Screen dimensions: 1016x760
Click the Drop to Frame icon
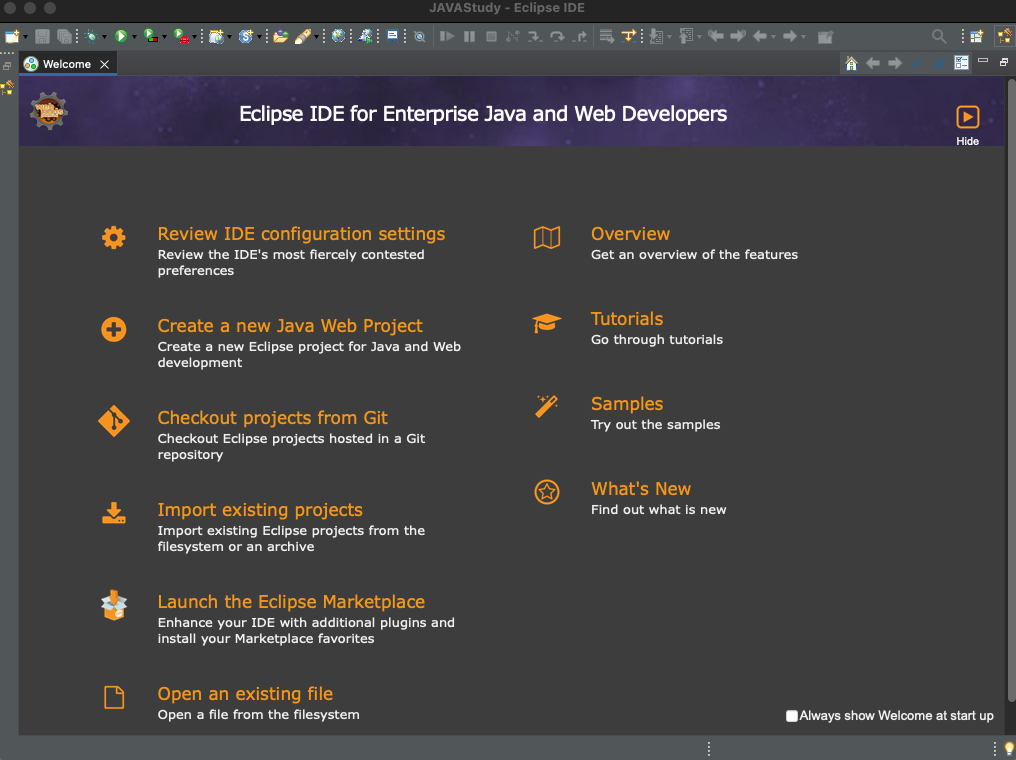coord(606,36)
